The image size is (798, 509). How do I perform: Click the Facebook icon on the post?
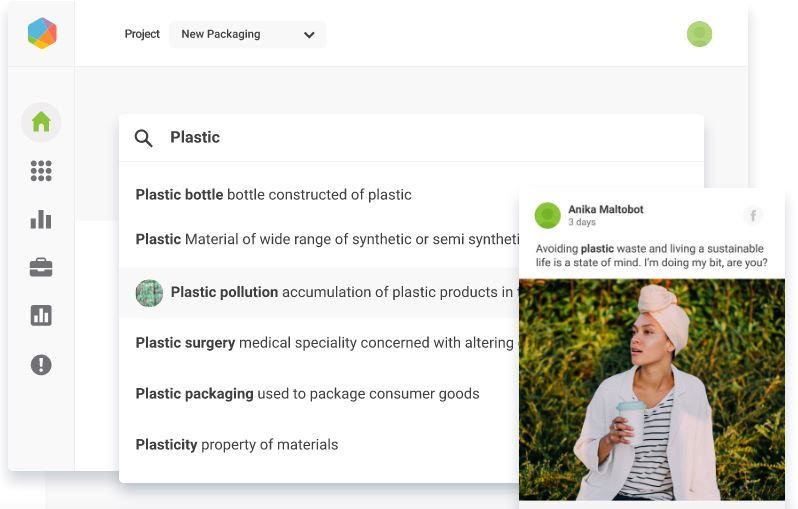pyautogui.click(x=752, y=215)
